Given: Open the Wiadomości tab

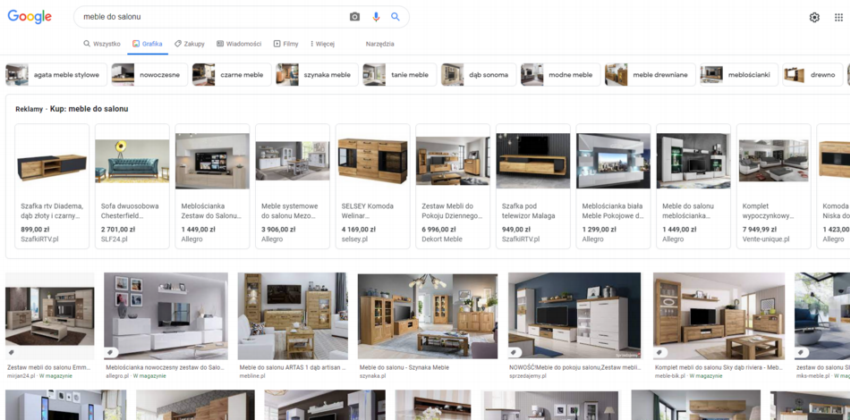Looking at the screenshot, I should click(x=239, y=44).
